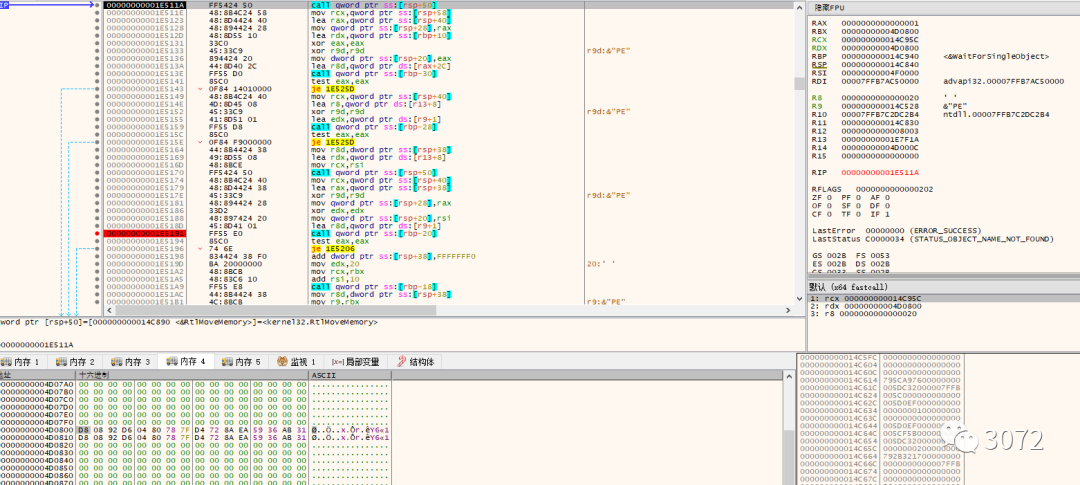The width and height of the screenshot is (1080, 485).
Task: Select the RBP register value 14C940
Action: click(x=879, y=56)
